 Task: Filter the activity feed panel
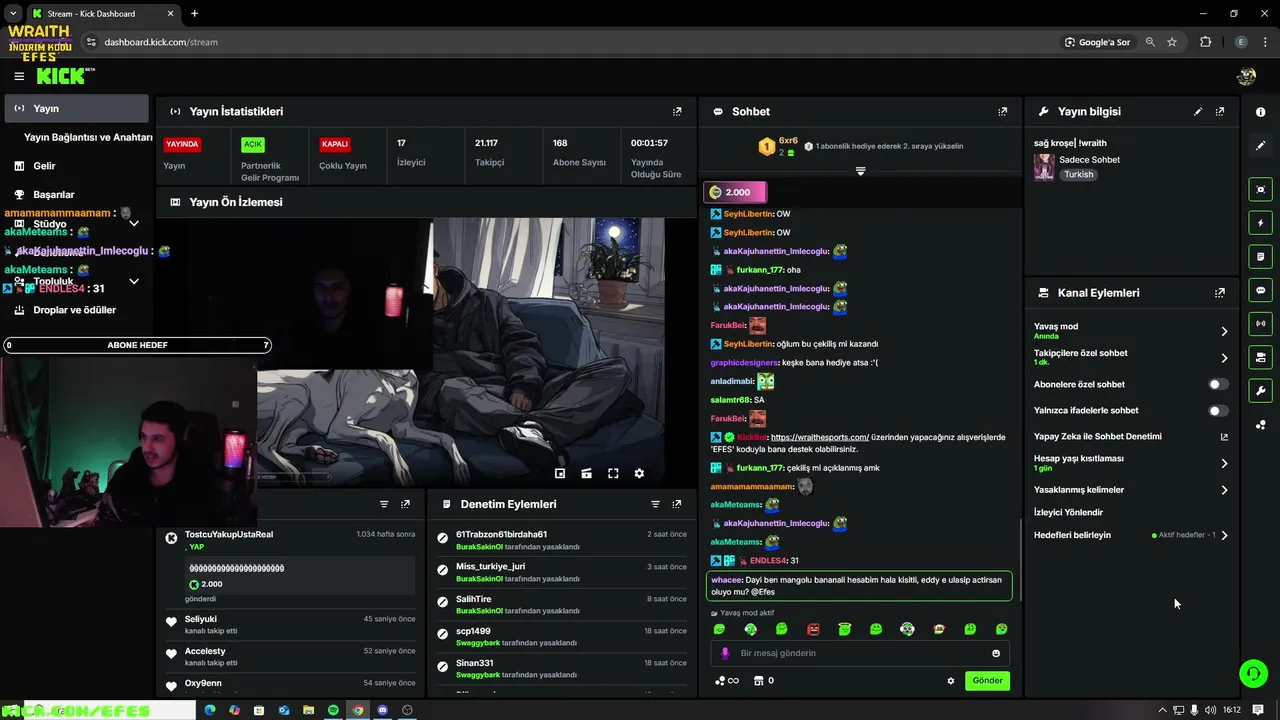[x=384, y=505]
